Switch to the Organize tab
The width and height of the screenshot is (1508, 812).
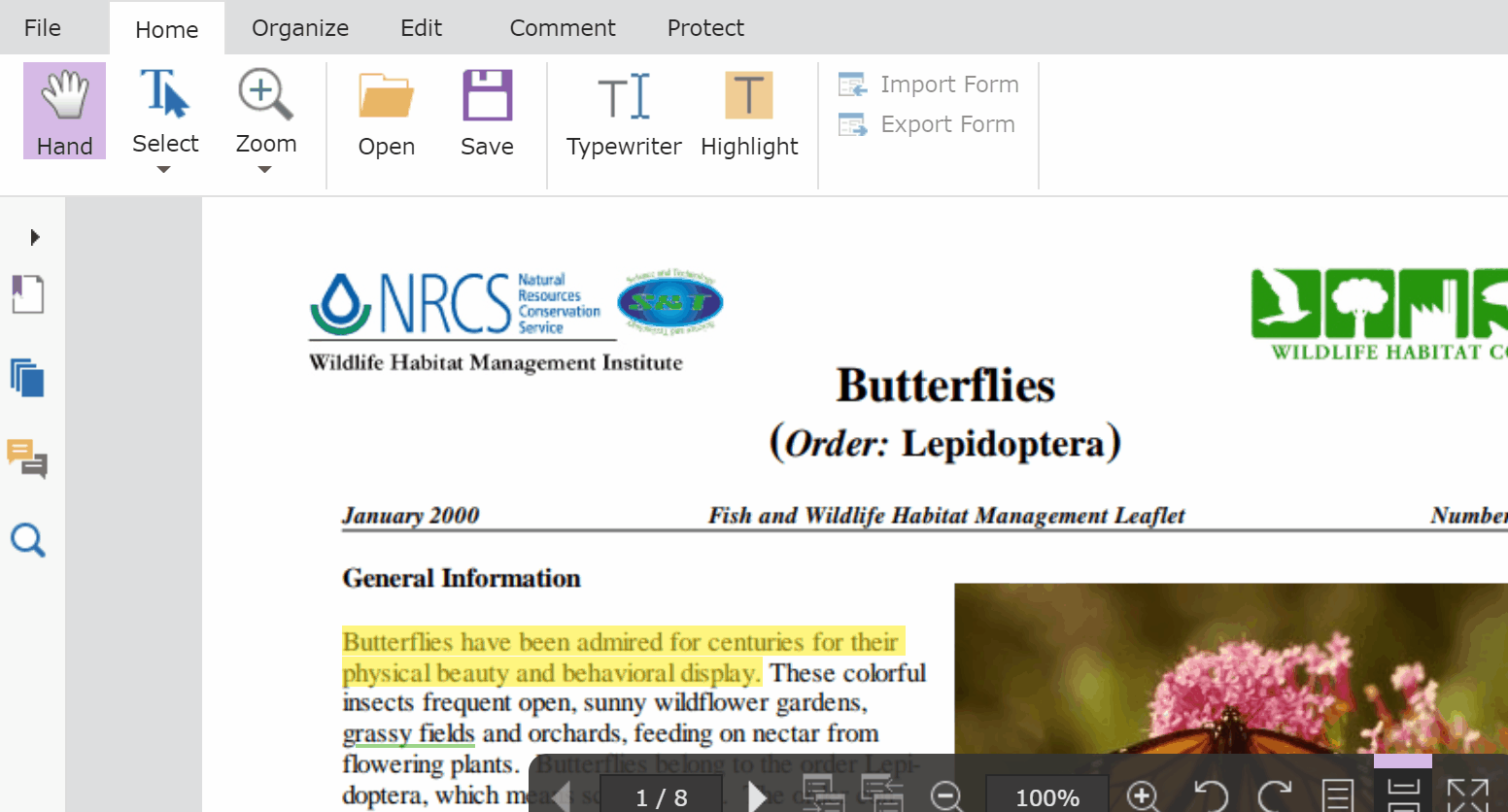pyautogui.click(x=300, y=28)
